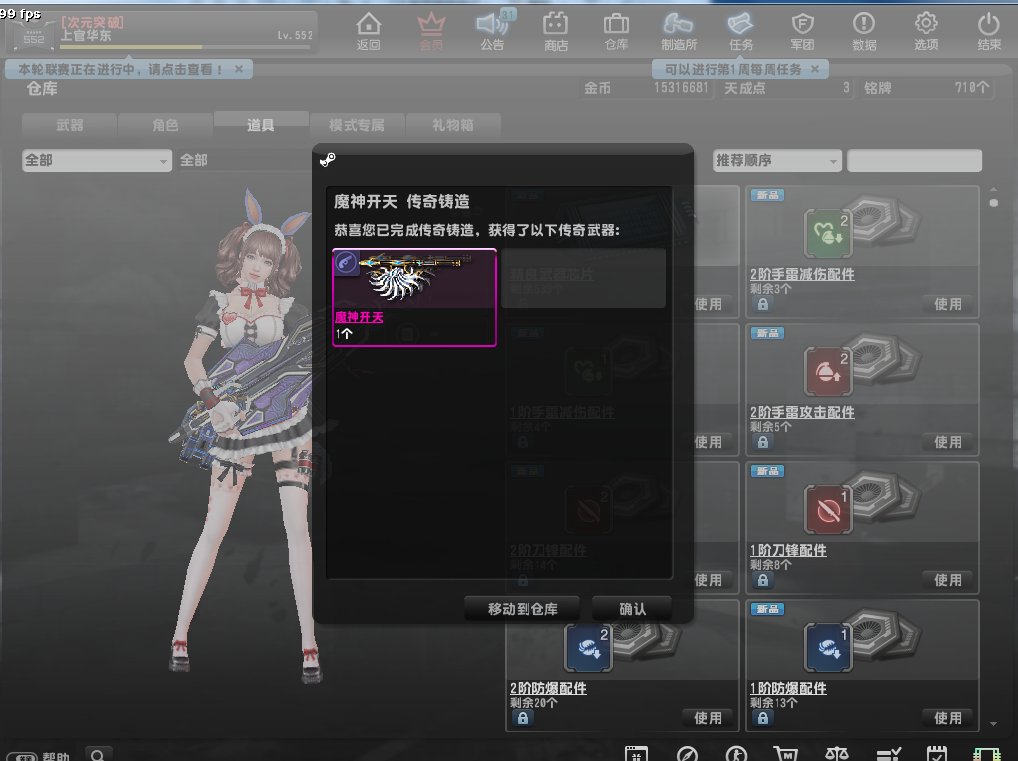Click the 2阶手雷减伤配件 green item icon
This screenshot has height=761, width=1018.
828,233
